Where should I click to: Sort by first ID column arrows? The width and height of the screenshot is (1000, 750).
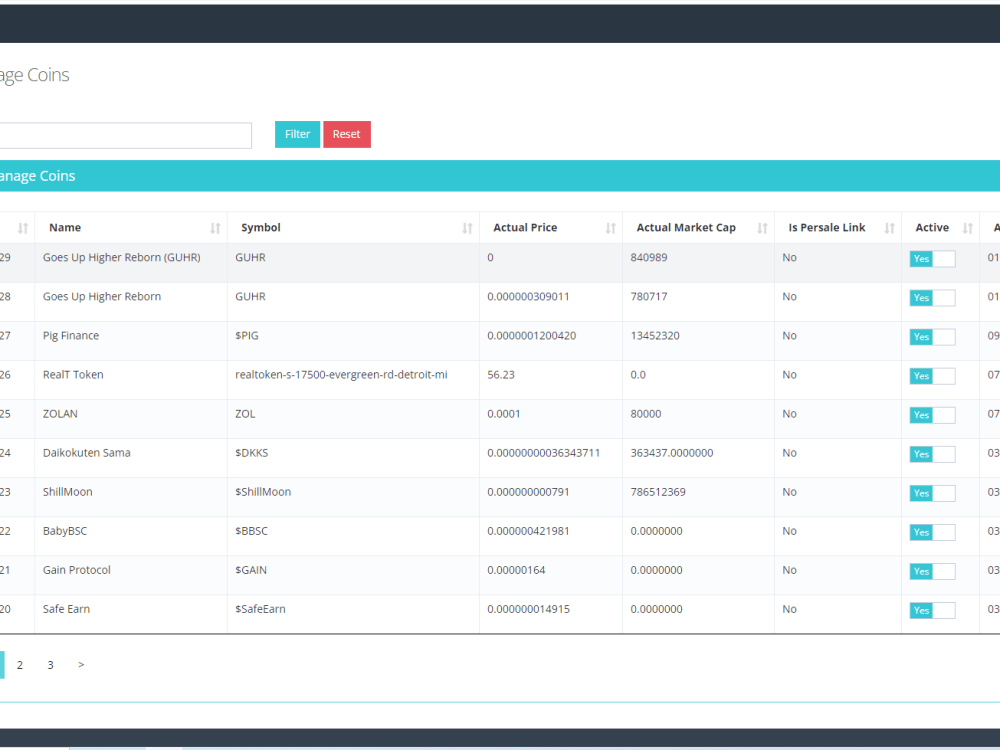[x=23, y=228]
